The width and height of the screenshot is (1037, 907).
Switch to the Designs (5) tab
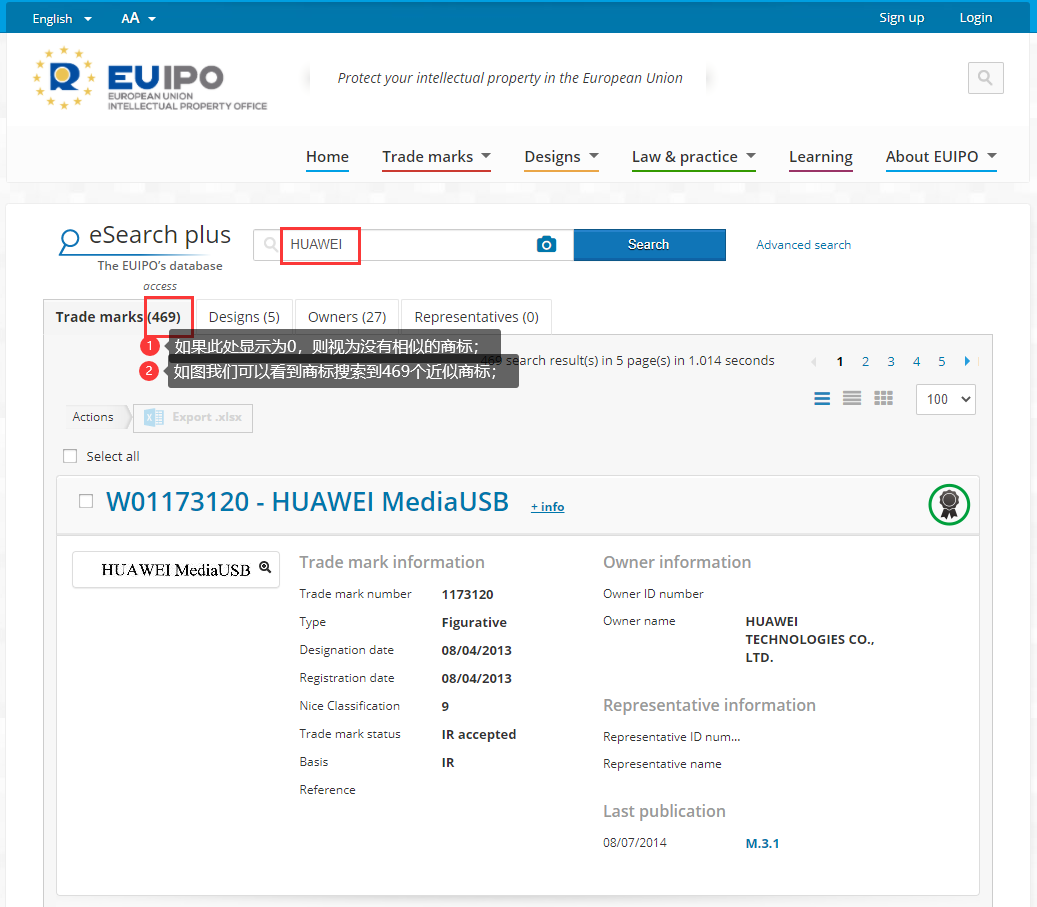(244, 317)
